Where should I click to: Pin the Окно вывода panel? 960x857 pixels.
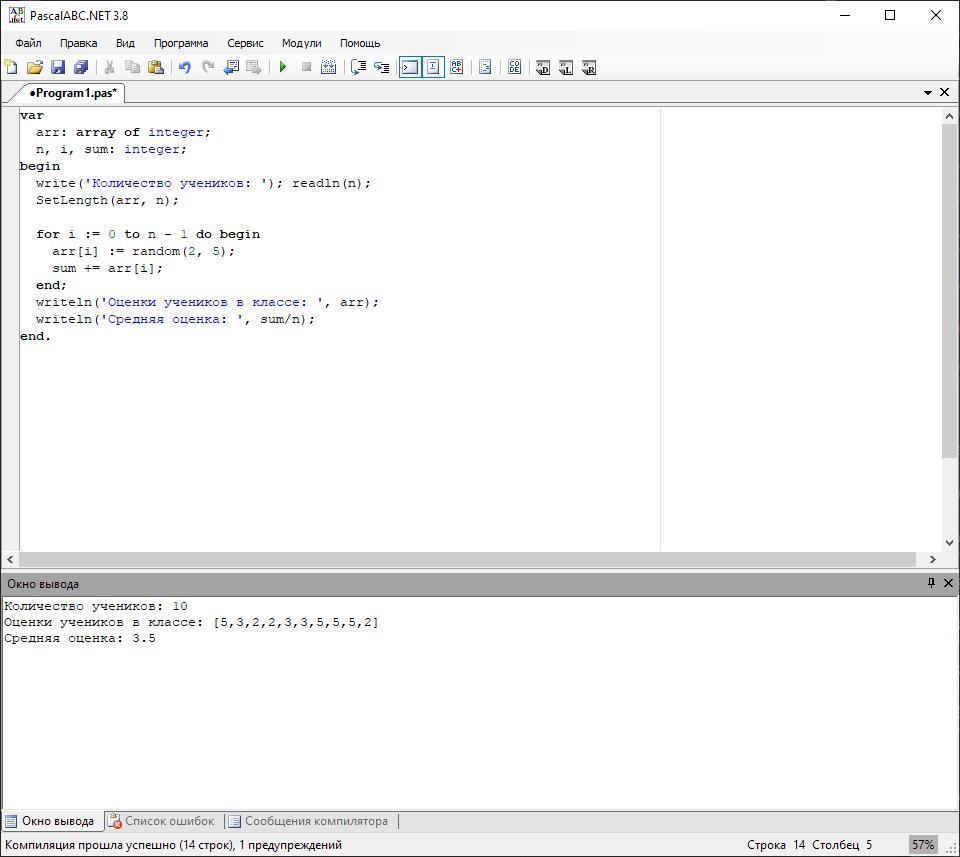tap(931, 583)
